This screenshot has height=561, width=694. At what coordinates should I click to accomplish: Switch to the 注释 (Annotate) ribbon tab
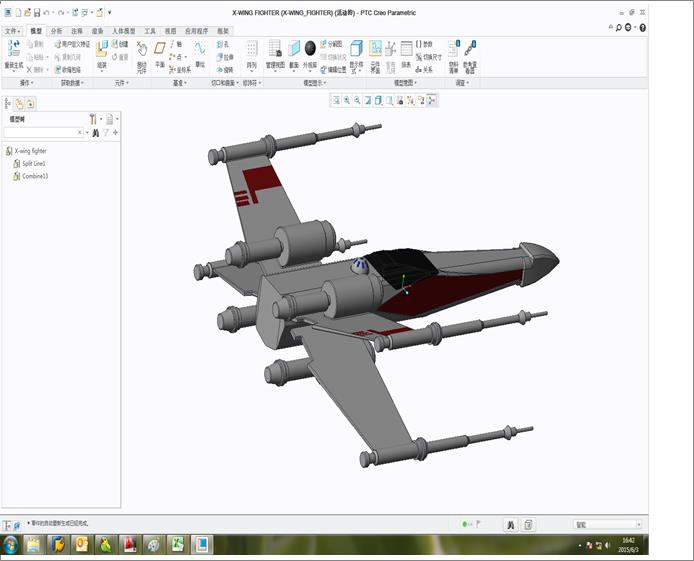tap(77, 31)
